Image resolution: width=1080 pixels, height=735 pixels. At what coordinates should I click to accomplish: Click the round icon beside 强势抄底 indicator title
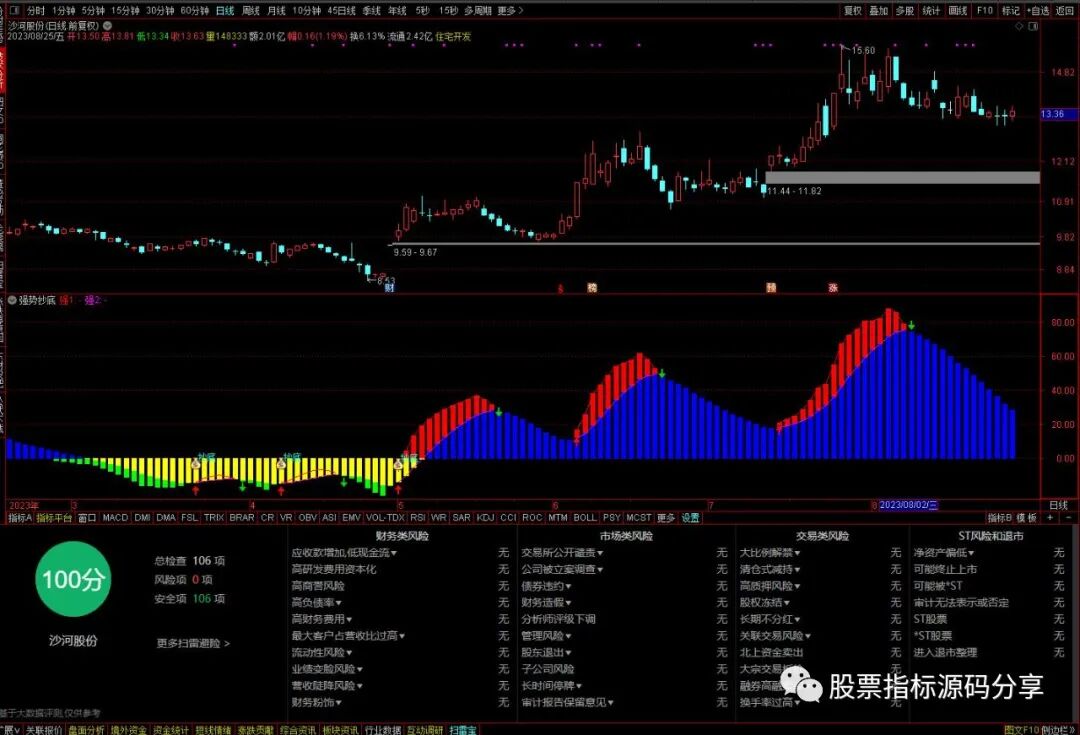tap(12, 300)
